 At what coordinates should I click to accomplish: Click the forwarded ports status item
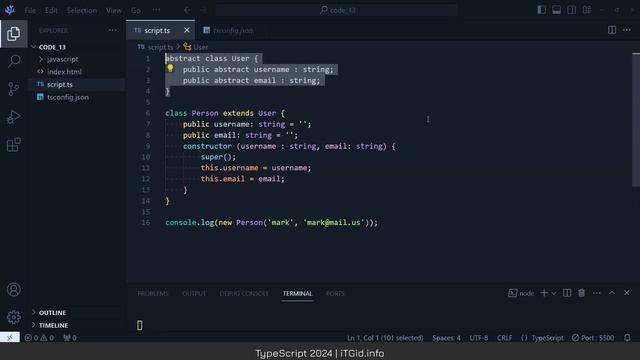pos(69,338)
